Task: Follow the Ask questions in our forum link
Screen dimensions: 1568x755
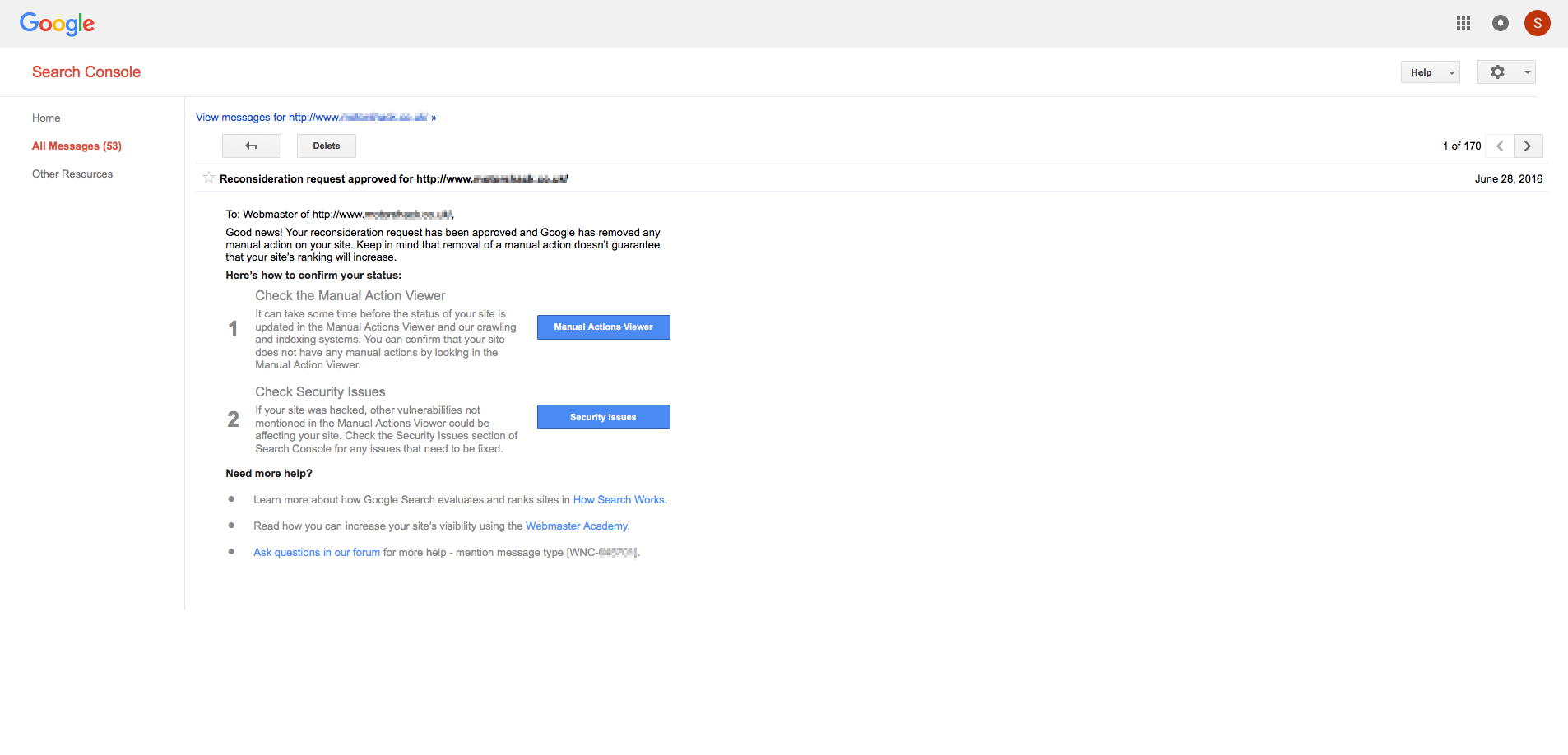Action: pyautogui.click(x=317, y=553)
